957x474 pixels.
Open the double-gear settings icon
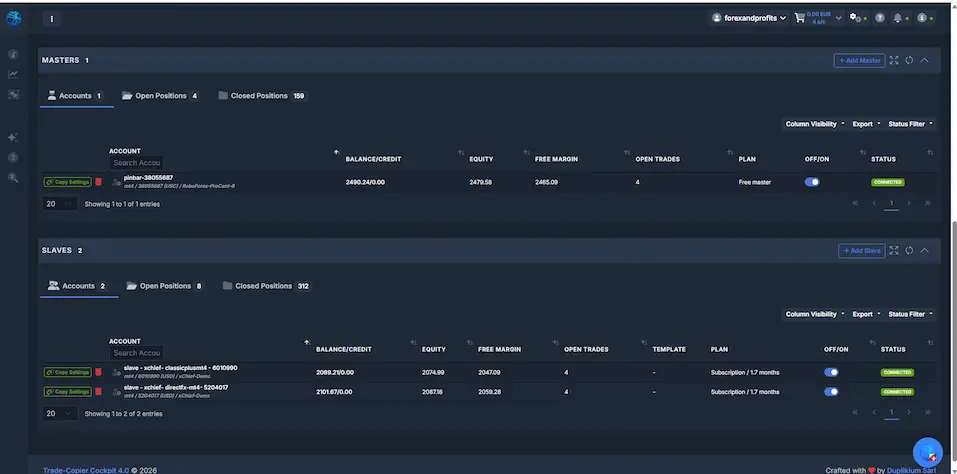pos(856,18)
